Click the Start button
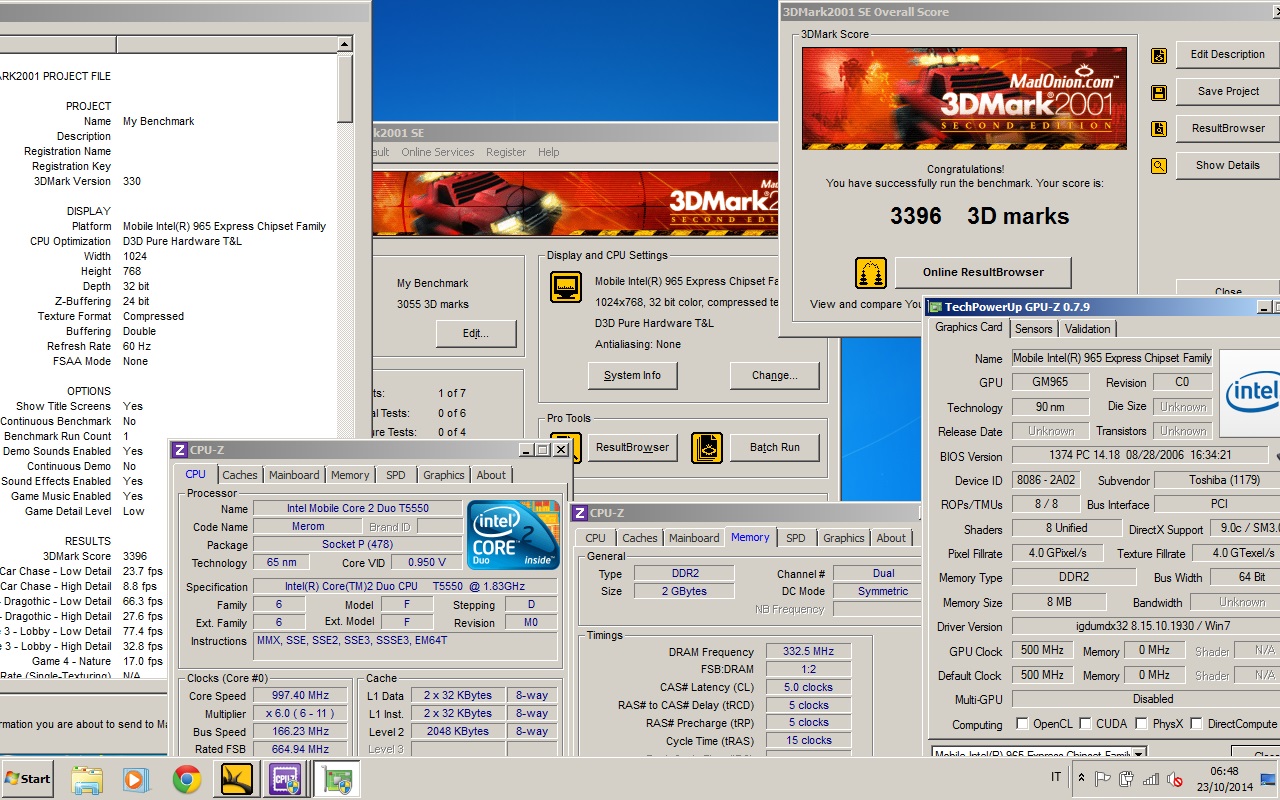The image size is (1280, 800). tap(28, 778)
